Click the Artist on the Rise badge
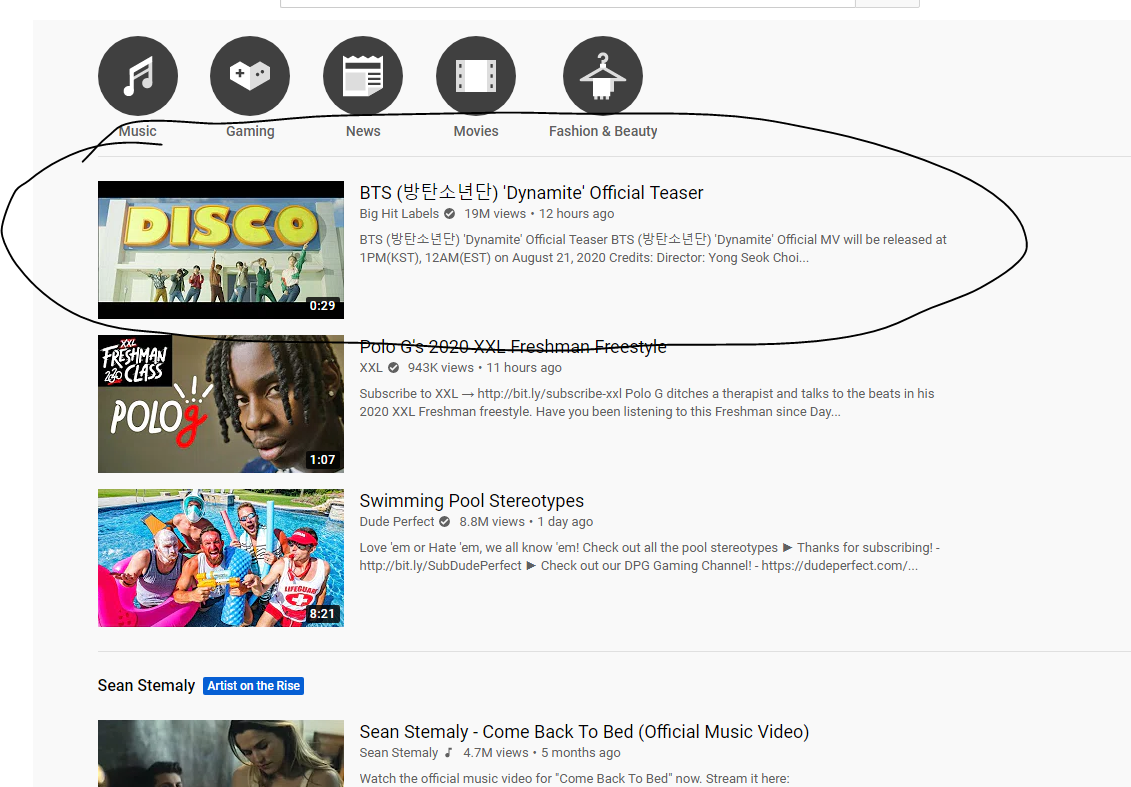This screenshot has height=787, width=1131. (253, 686)
